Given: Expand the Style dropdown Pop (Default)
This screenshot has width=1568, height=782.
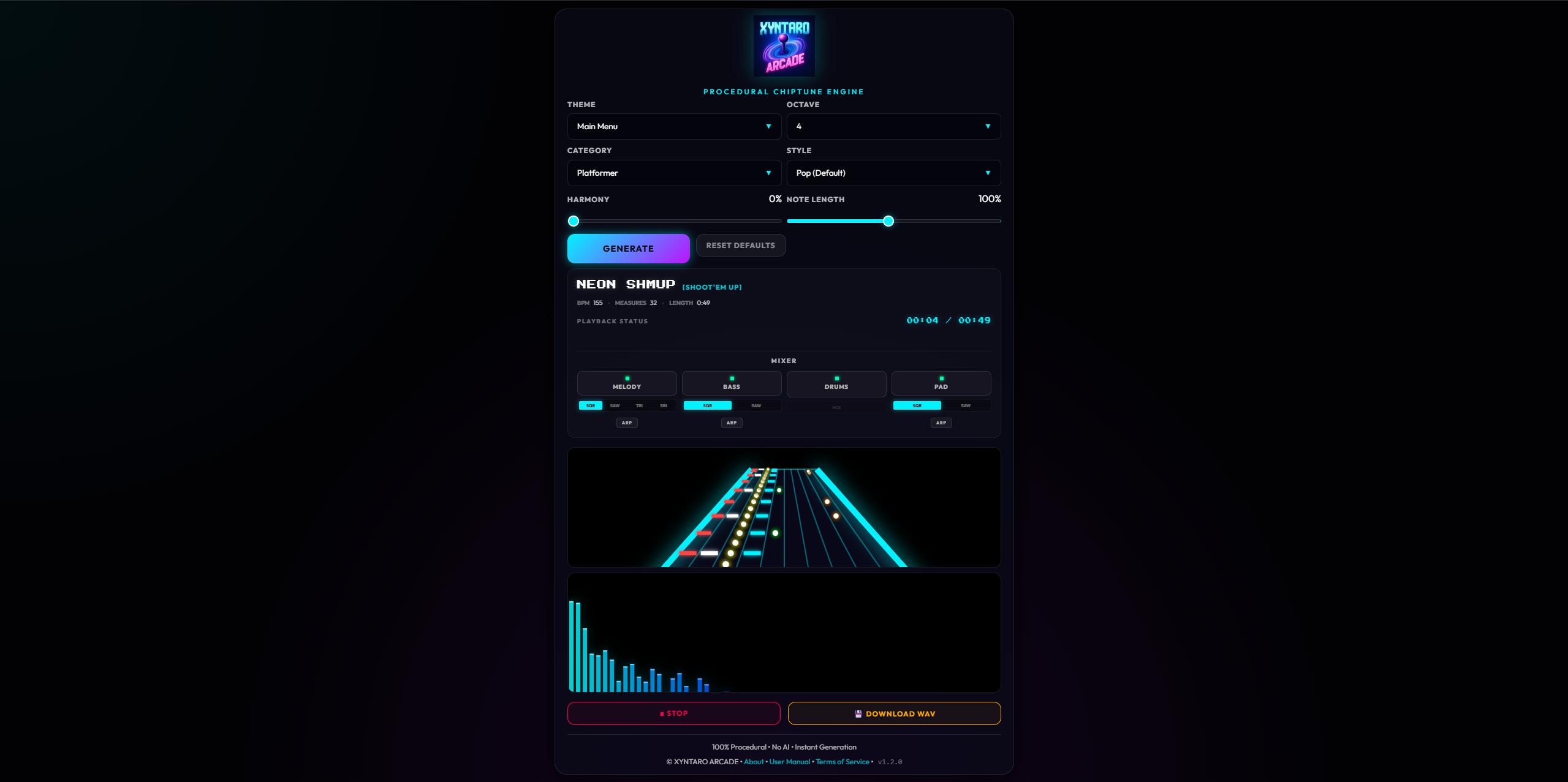Looking at the screenshot, I should (x=893, y=173).
